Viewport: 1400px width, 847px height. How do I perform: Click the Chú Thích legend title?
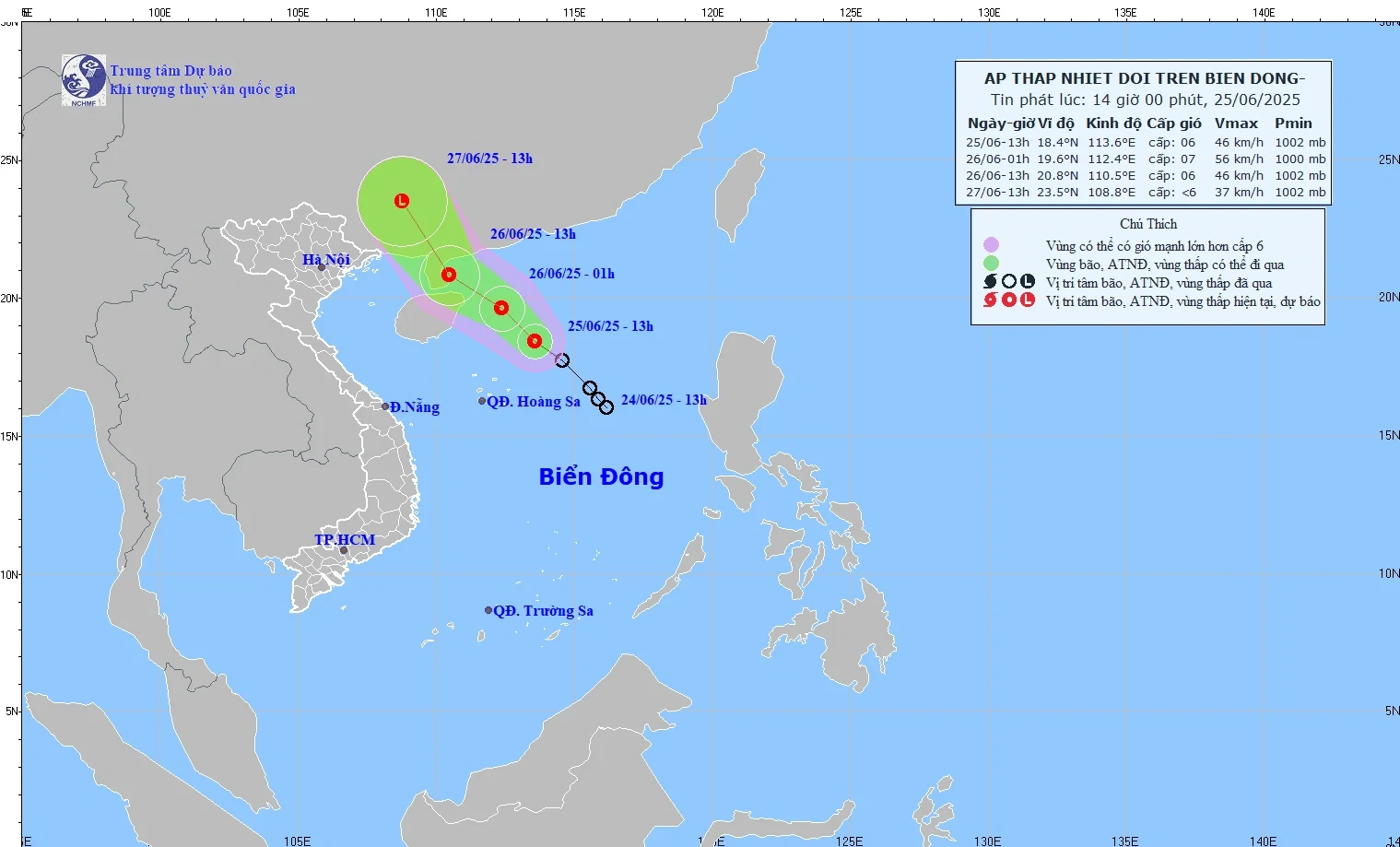pyautogui.click(x=1147, y=224)
